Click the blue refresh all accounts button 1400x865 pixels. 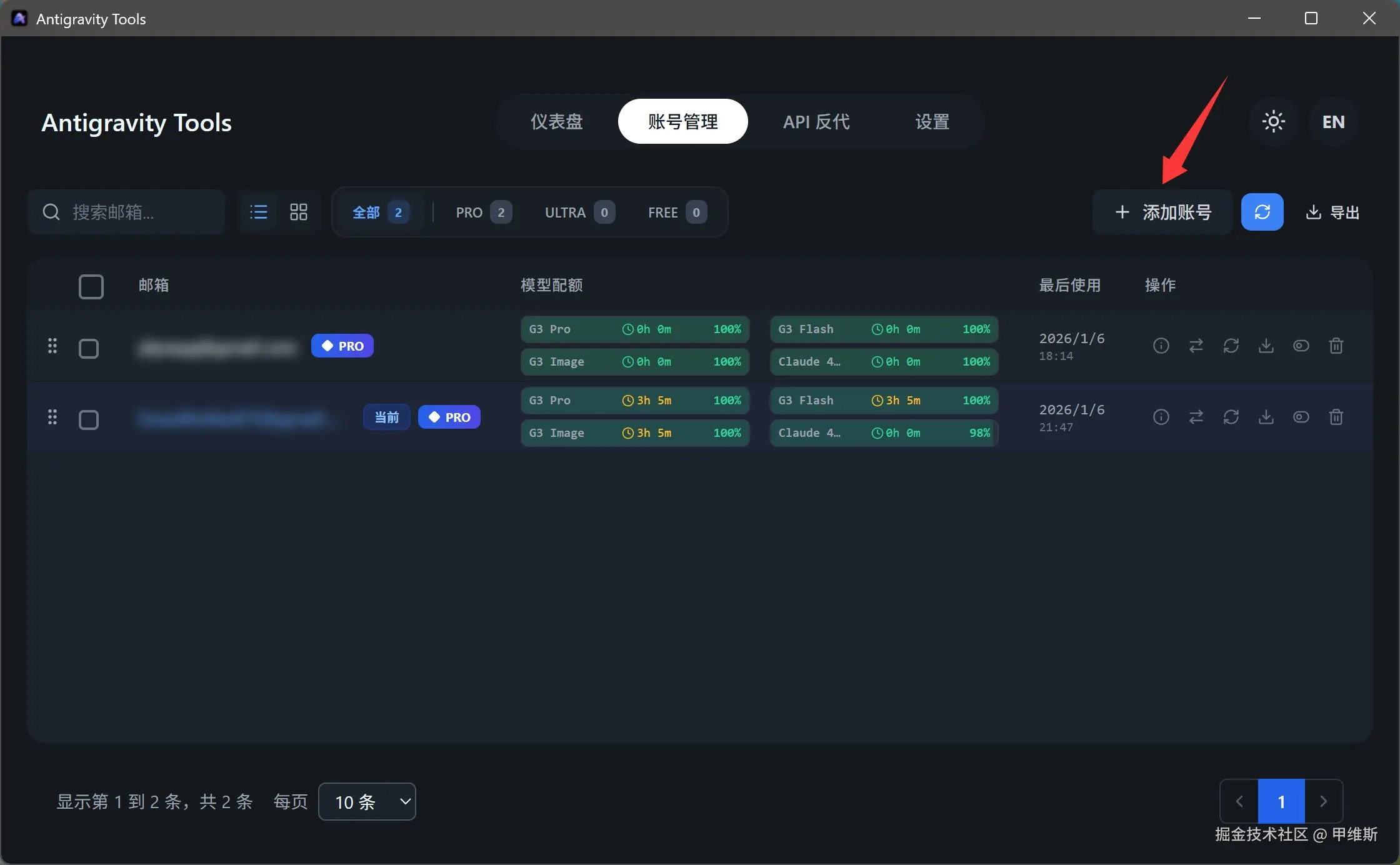(1262, 212)
